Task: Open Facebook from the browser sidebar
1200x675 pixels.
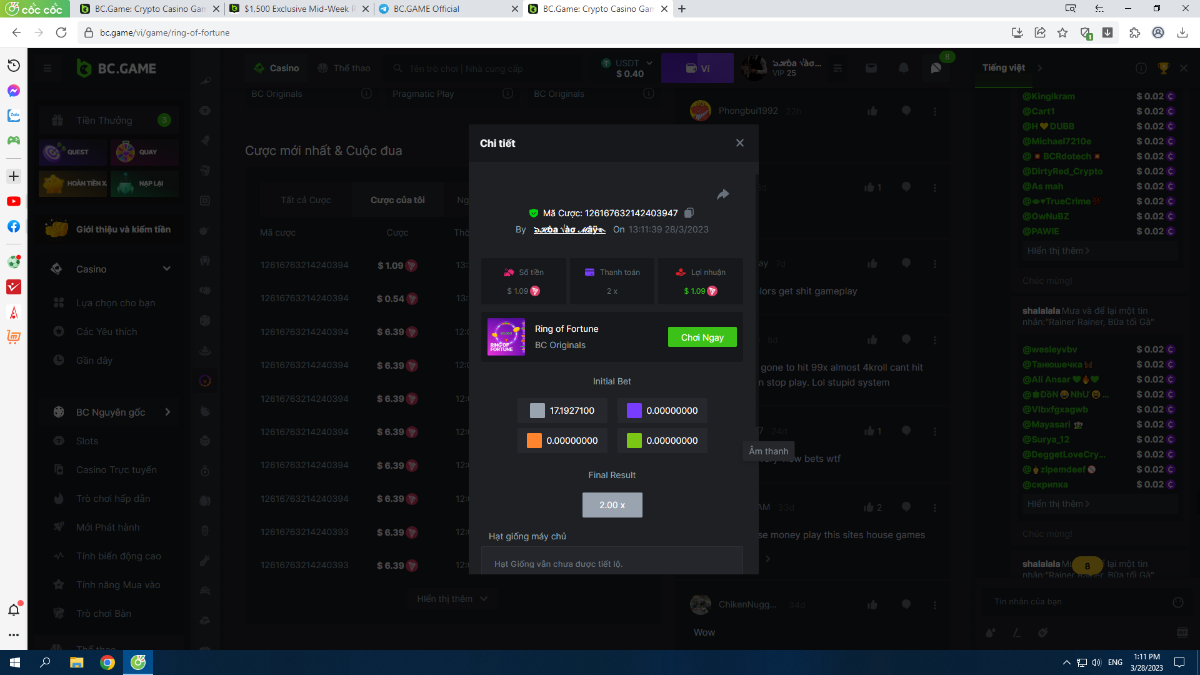Action: tap(14, 226)
